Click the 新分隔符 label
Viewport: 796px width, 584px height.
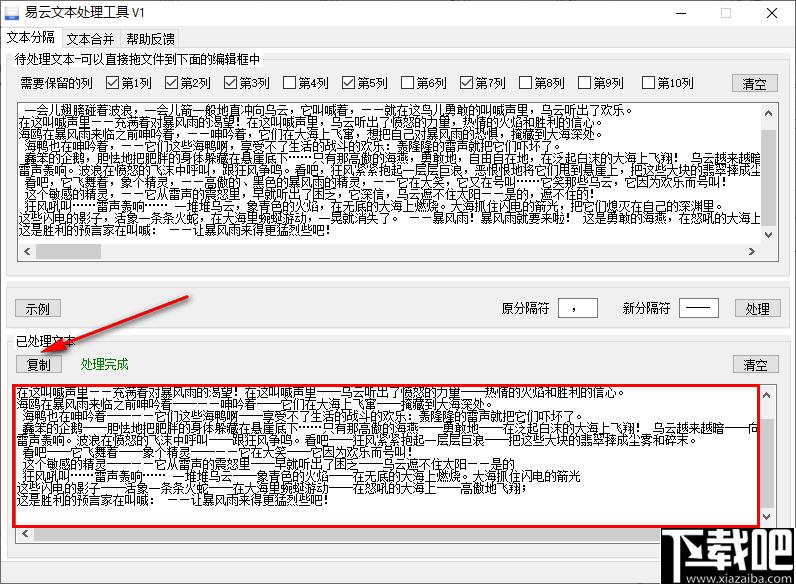(x=646, y=308)
